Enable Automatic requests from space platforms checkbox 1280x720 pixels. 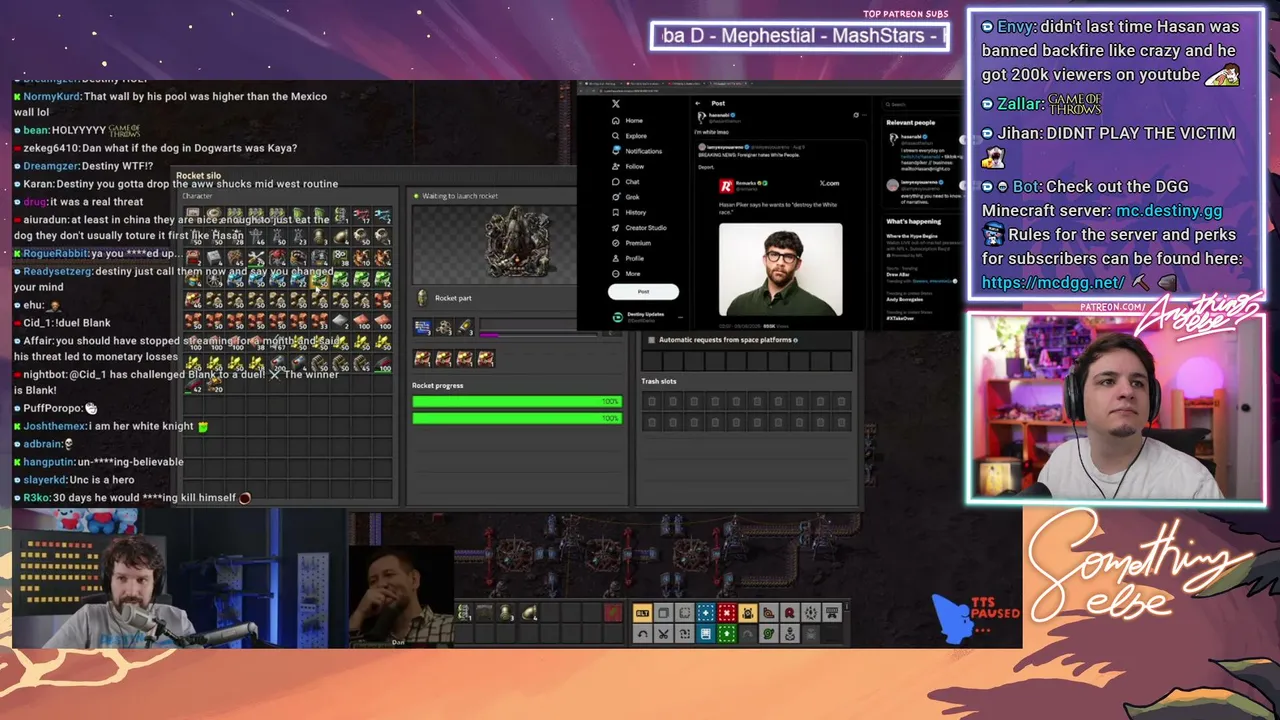tap(652, 340)
